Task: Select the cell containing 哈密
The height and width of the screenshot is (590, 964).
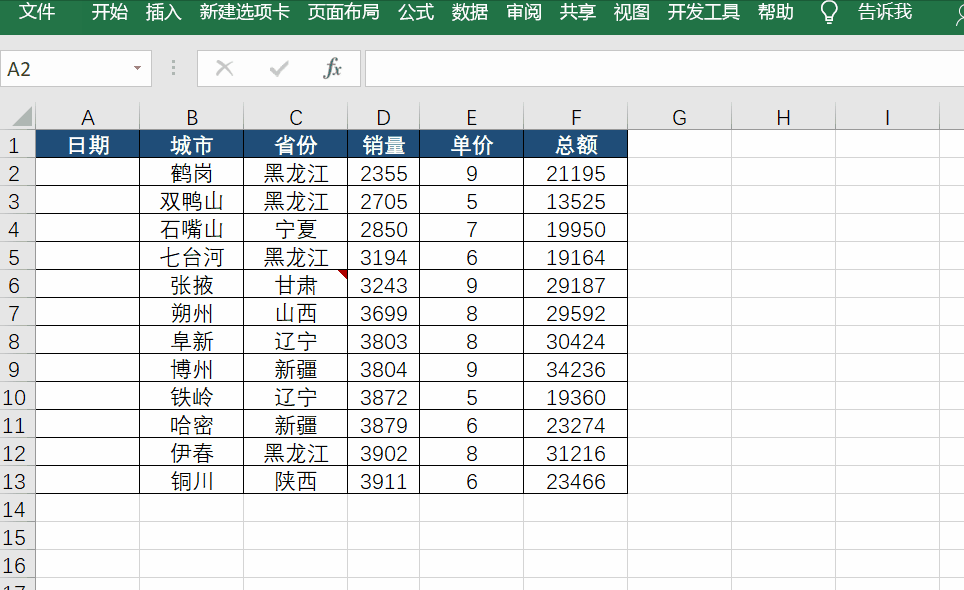Action: click(x=192, y=425)
